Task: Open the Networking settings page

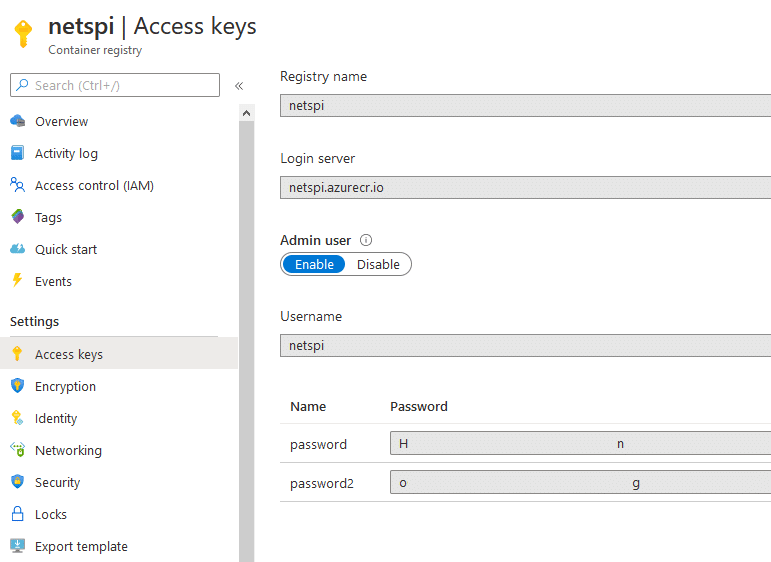Action: click(x=68, y=450)
